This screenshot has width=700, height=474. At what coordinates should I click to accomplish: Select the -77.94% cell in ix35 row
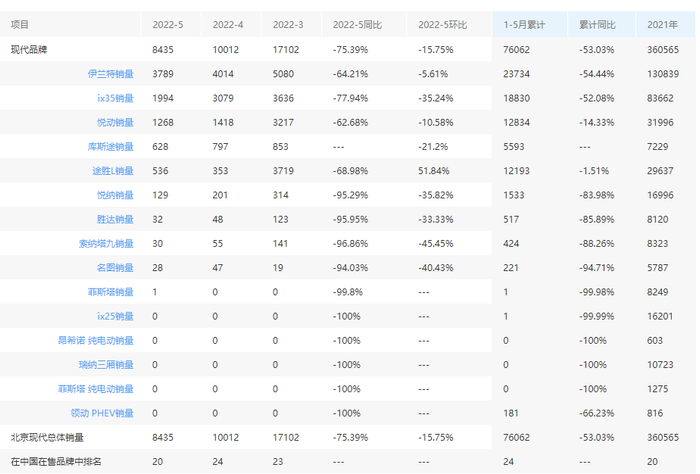tap(350, 98)
